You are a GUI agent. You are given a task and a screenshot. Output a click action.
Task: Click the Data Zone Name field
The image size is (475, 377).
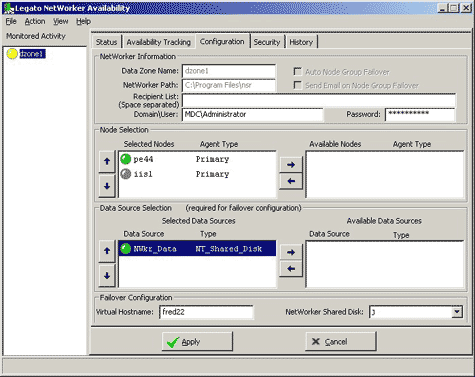(229, 71)
